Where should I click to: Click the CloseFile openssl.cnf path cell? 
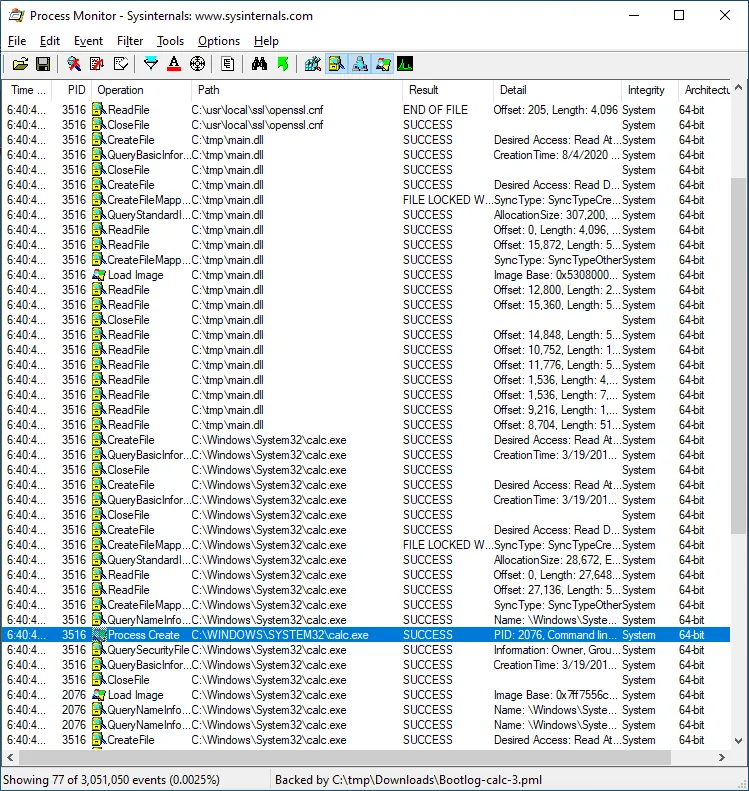[257, 125]
